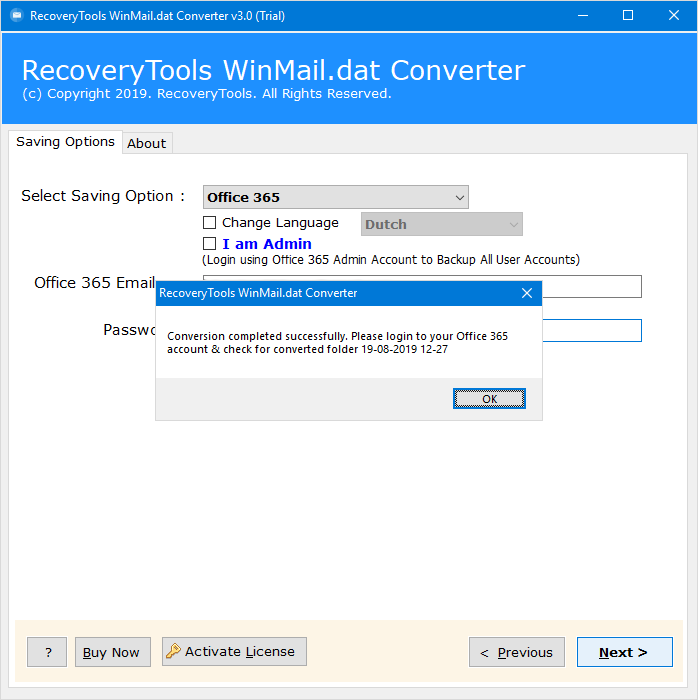Image resolution: width=698 pixels, height=700 pixels.
Task: Close the main application window
Action: click(673, 16)
